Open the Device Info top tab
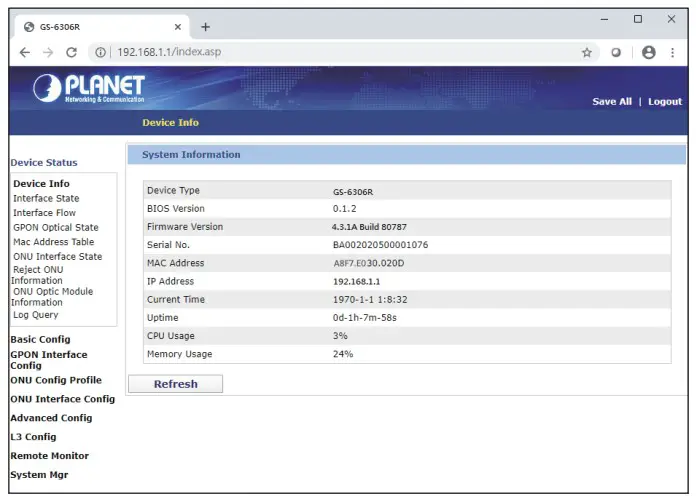Viewport: 696px width, 500px height. point(170,123)
